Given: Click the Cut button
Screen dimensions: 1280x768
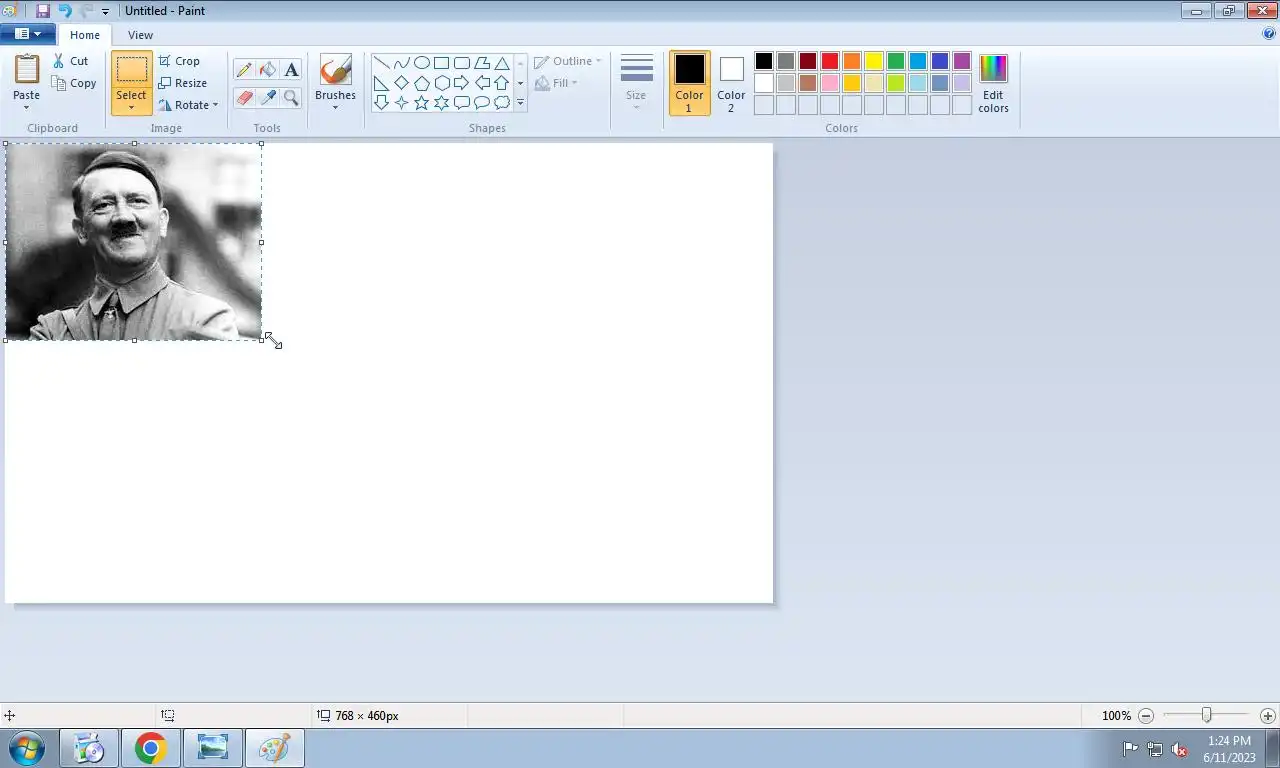Looking at the screenshot, I should coord(71,61).
